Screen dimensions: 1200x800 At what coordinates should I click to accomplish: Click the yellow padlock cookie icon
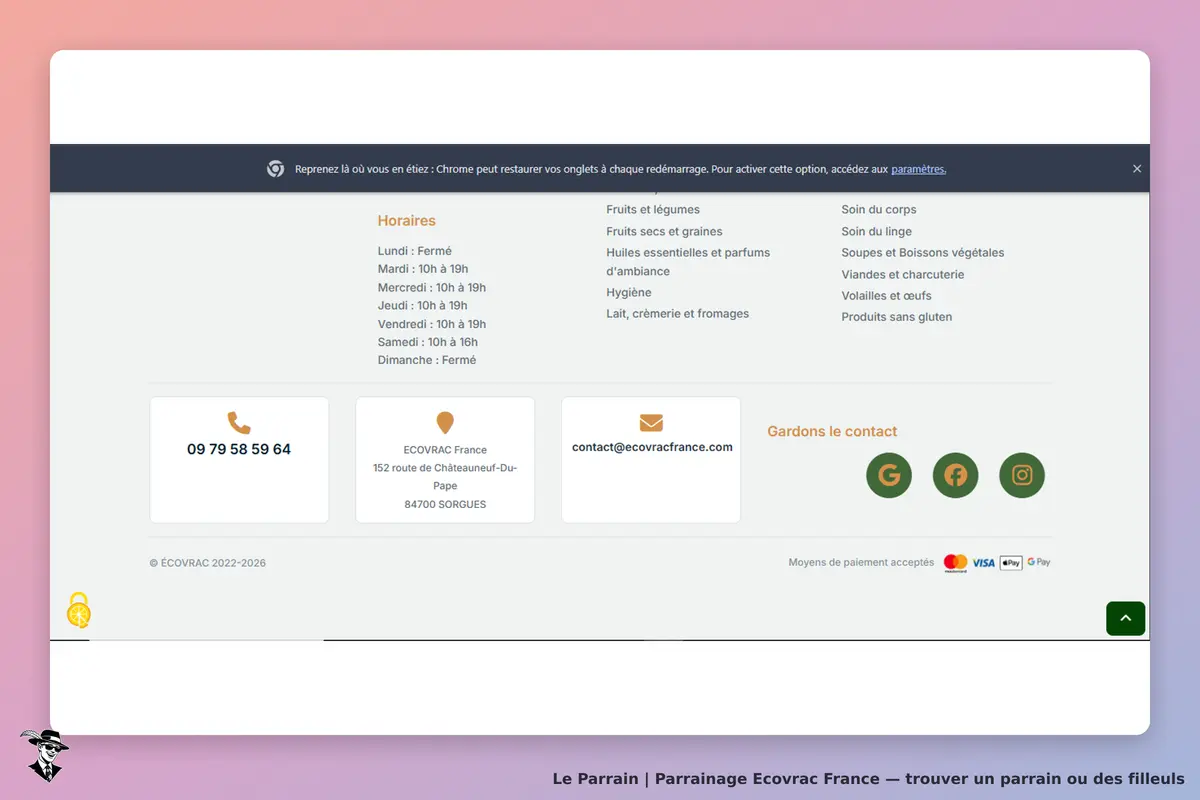pos(79,610)
